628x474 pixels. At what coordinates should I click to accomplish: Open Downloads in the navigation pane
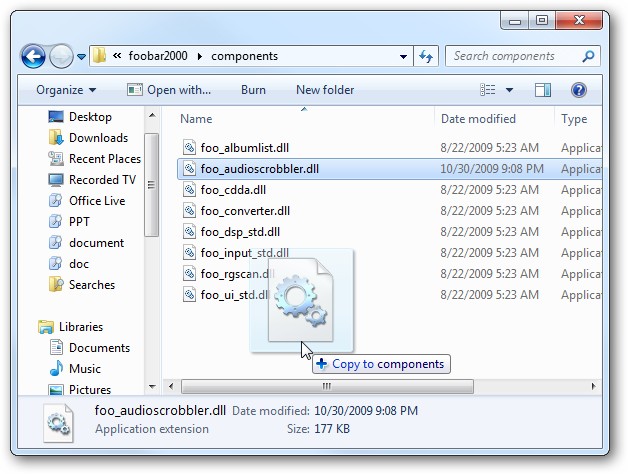tap(99, 138)
